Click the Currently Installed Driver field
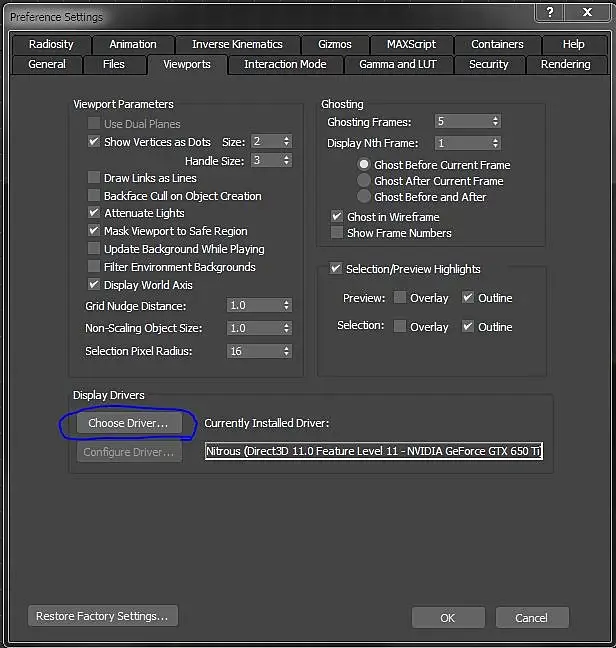The width and height of the screenshot is (616, 648). 374,451
